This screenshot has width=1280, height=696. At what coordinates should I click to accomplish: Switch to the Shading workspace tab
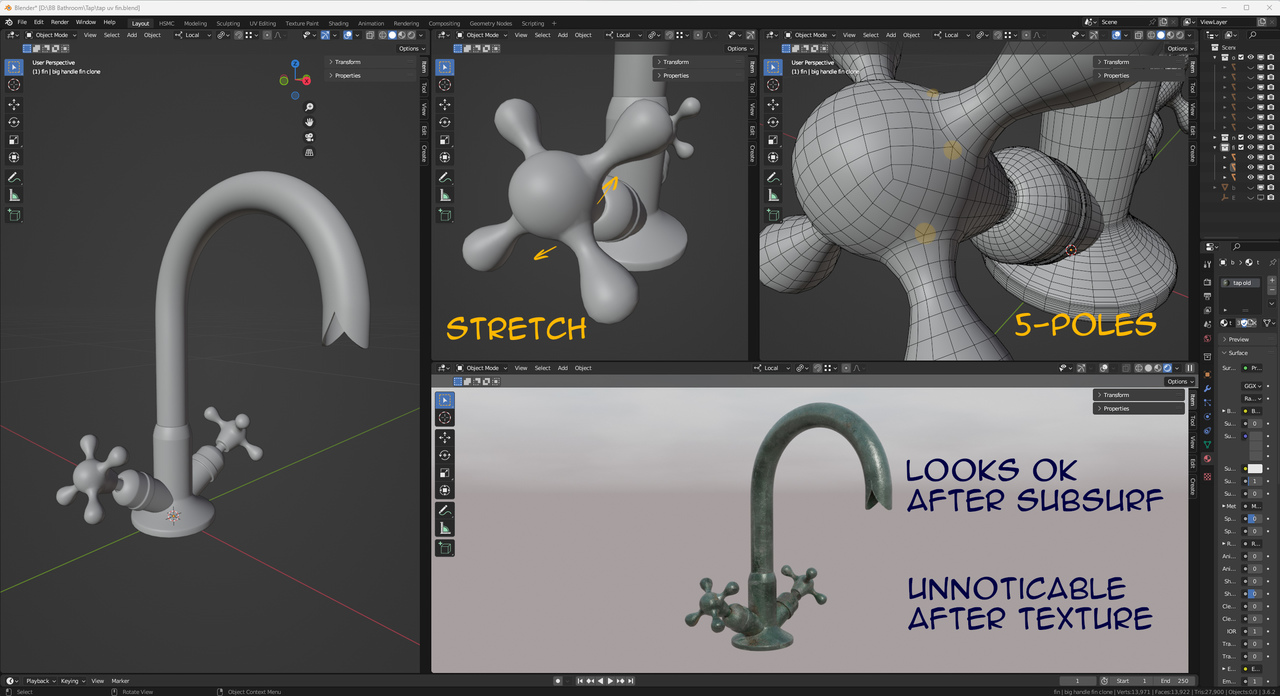point(338,23)
